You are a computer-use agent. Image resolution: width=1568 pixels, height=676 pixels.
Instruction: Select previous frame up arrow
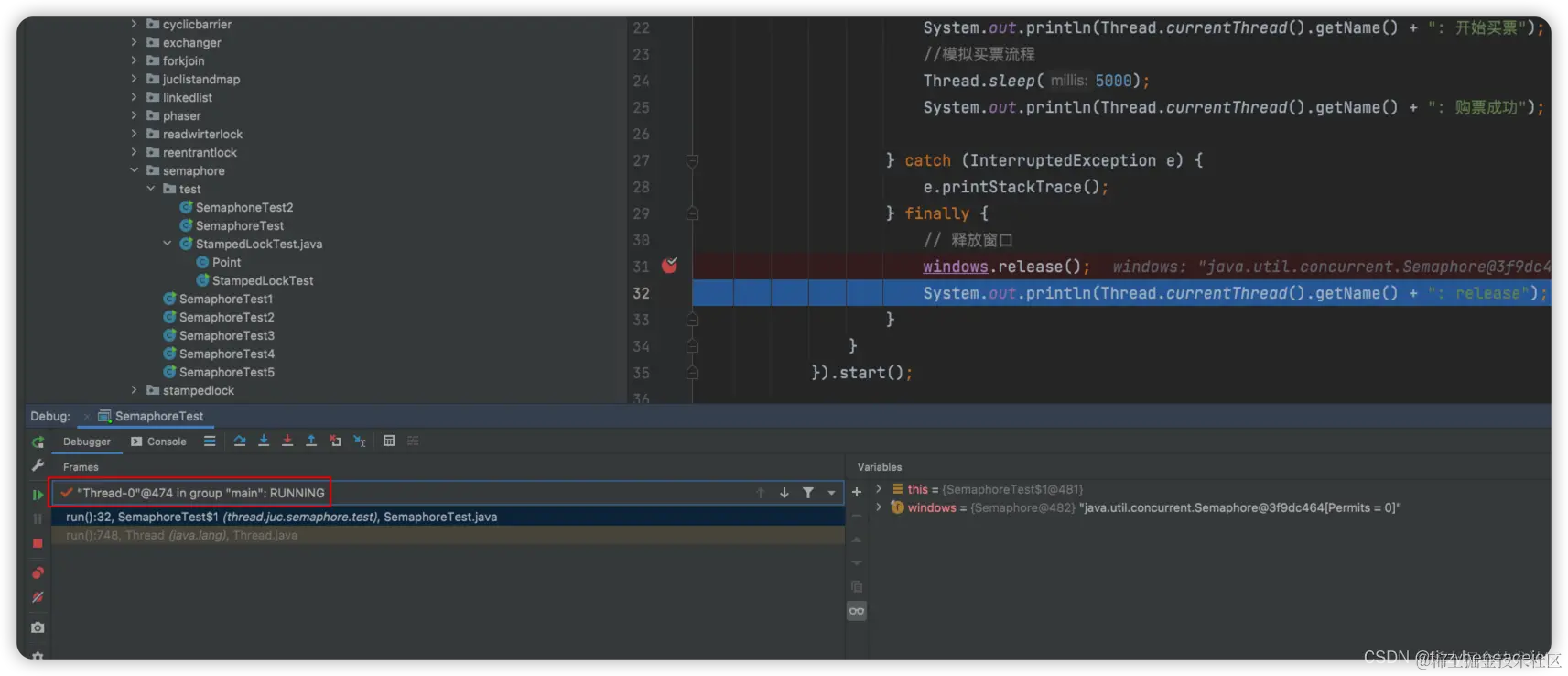pos(761,493)
